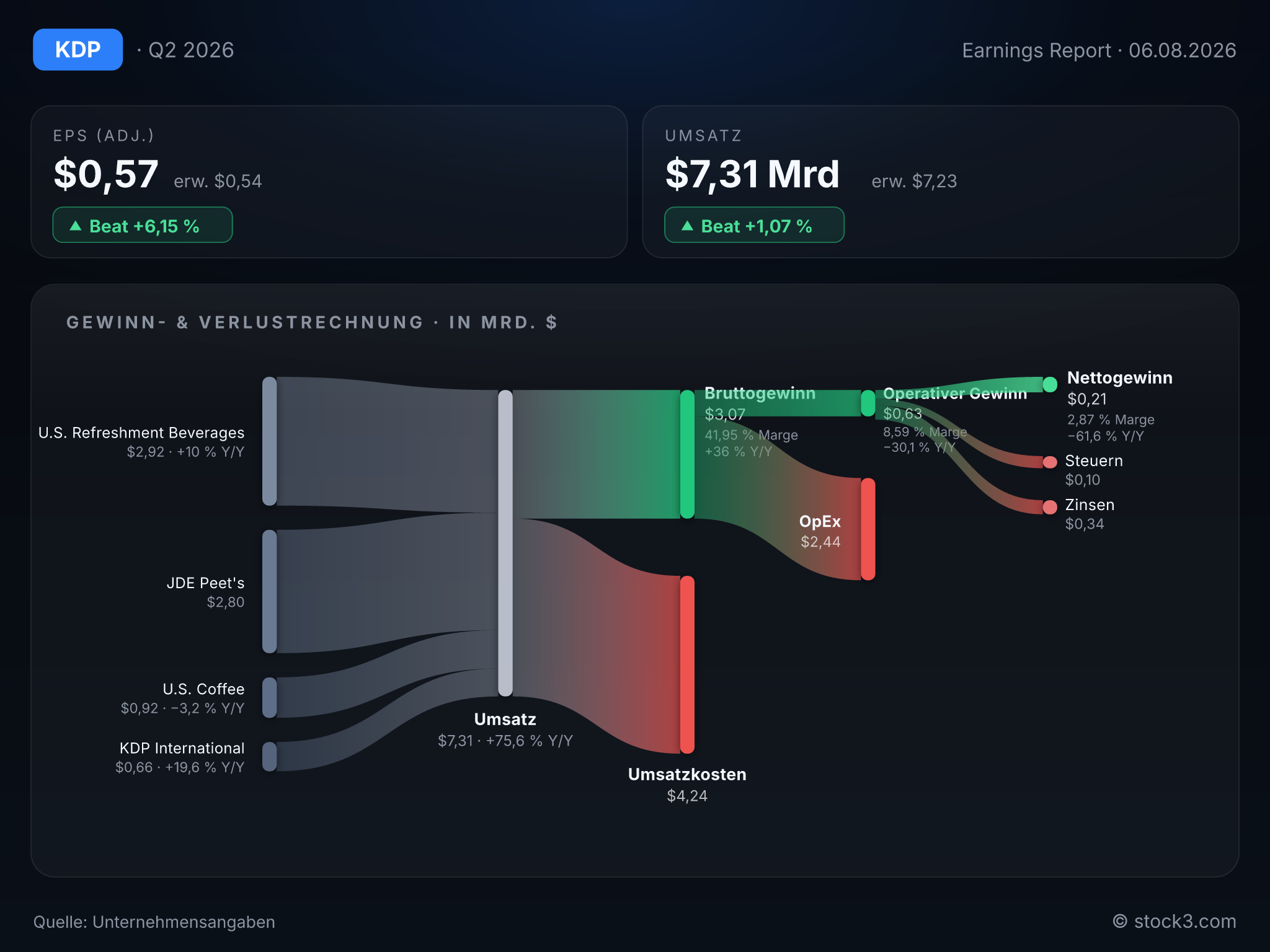Open the stock3.com credit link
This screenshot has height=952, width=1270.
click(1175, 922)
